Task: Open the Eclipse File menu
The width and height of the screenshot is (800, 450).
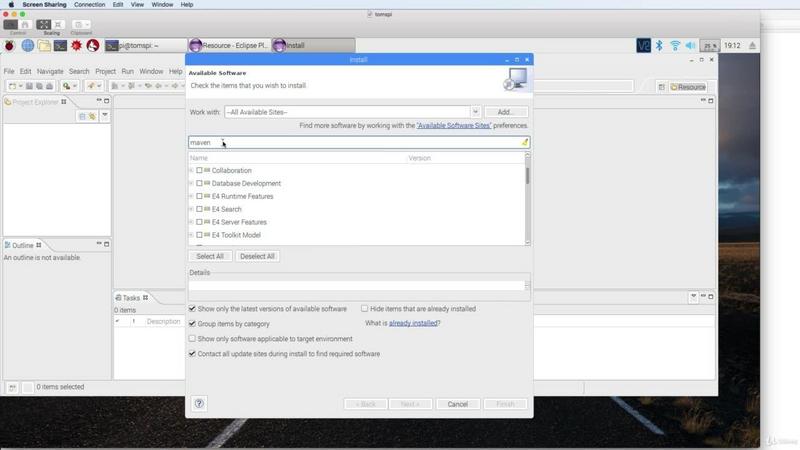Action: 9,71
